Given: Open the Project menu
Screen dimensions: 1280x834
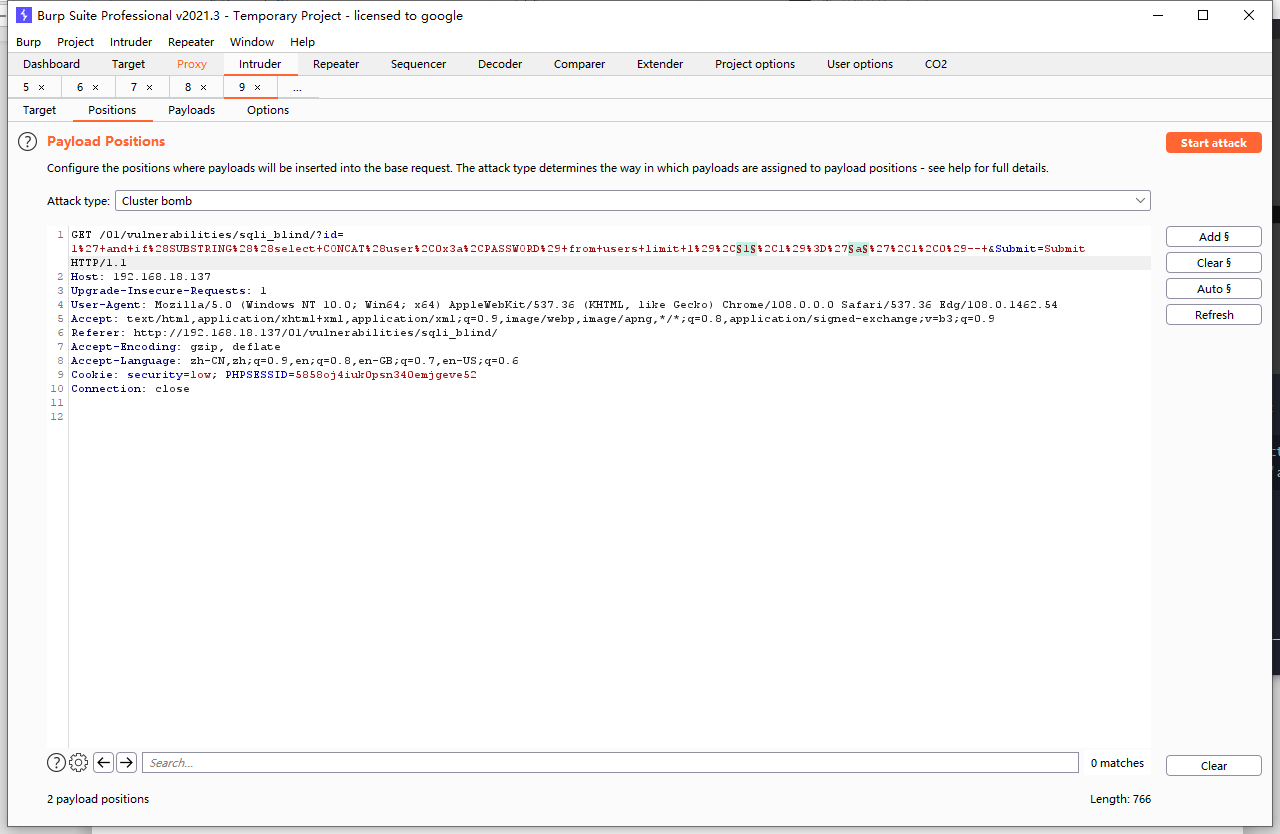Looking at the screenshot, I should 76,42.
